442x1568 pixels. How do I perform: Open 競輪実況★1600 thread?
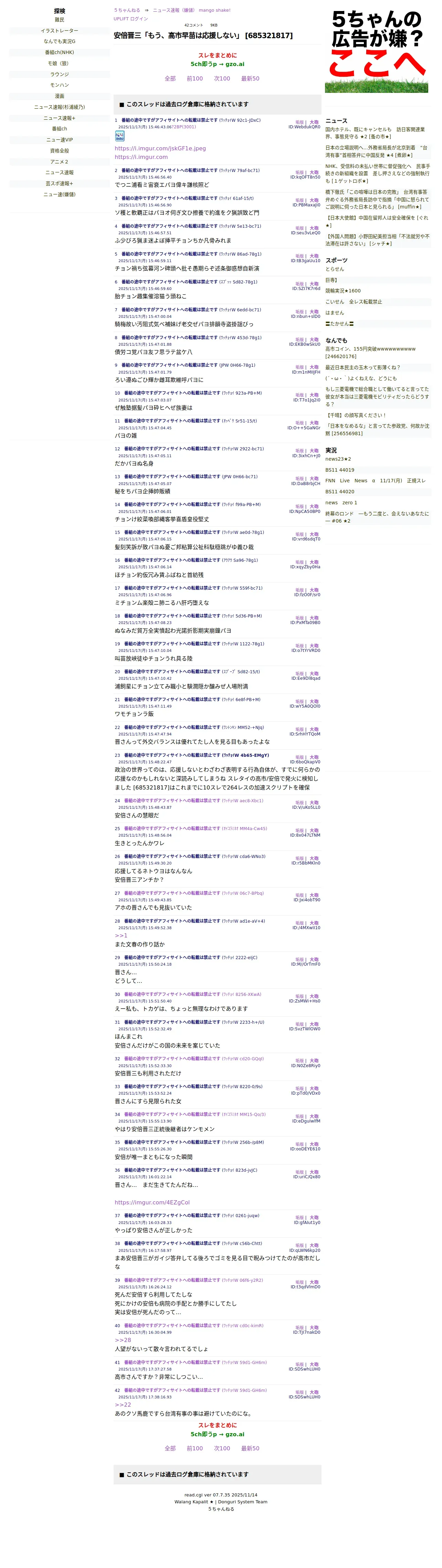pos(343,291)
